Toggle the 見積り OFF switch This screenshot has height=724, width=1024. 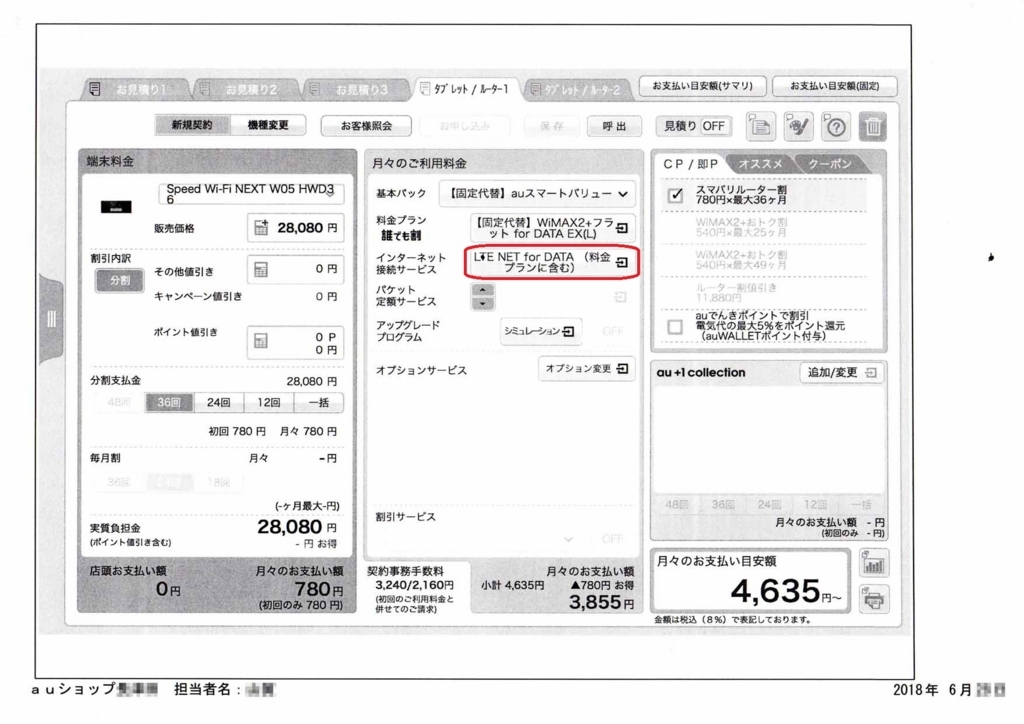tap(694, 126)
